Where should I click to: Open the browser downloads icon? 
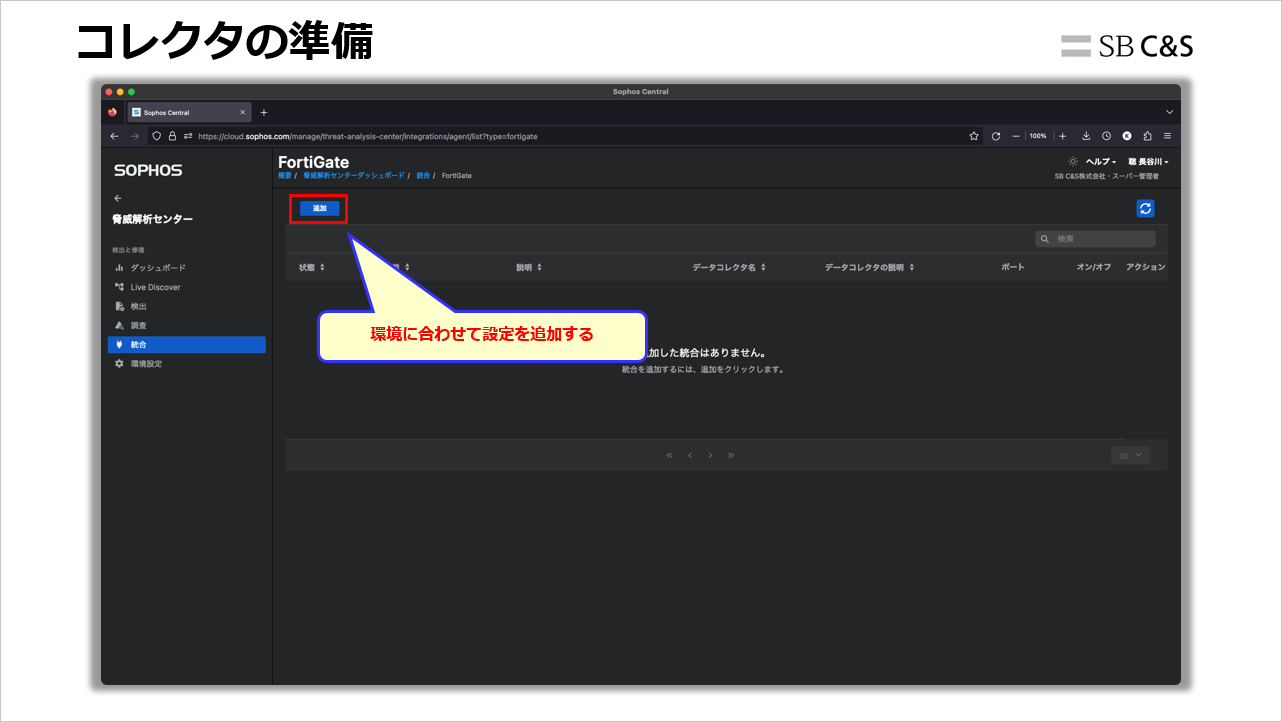click(1086, 136)
